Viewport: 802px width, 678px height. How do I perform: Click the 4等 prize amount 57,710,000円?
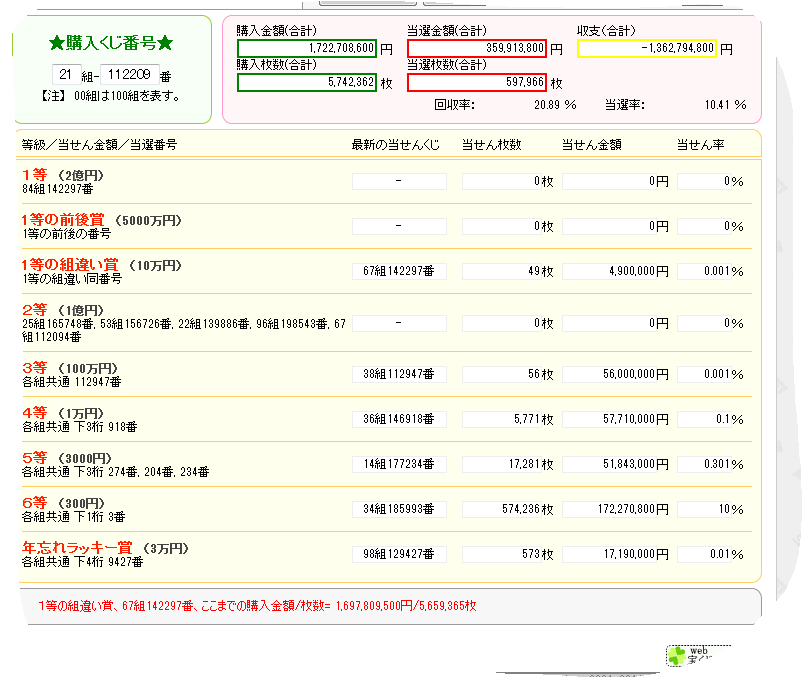click(616, 419)
